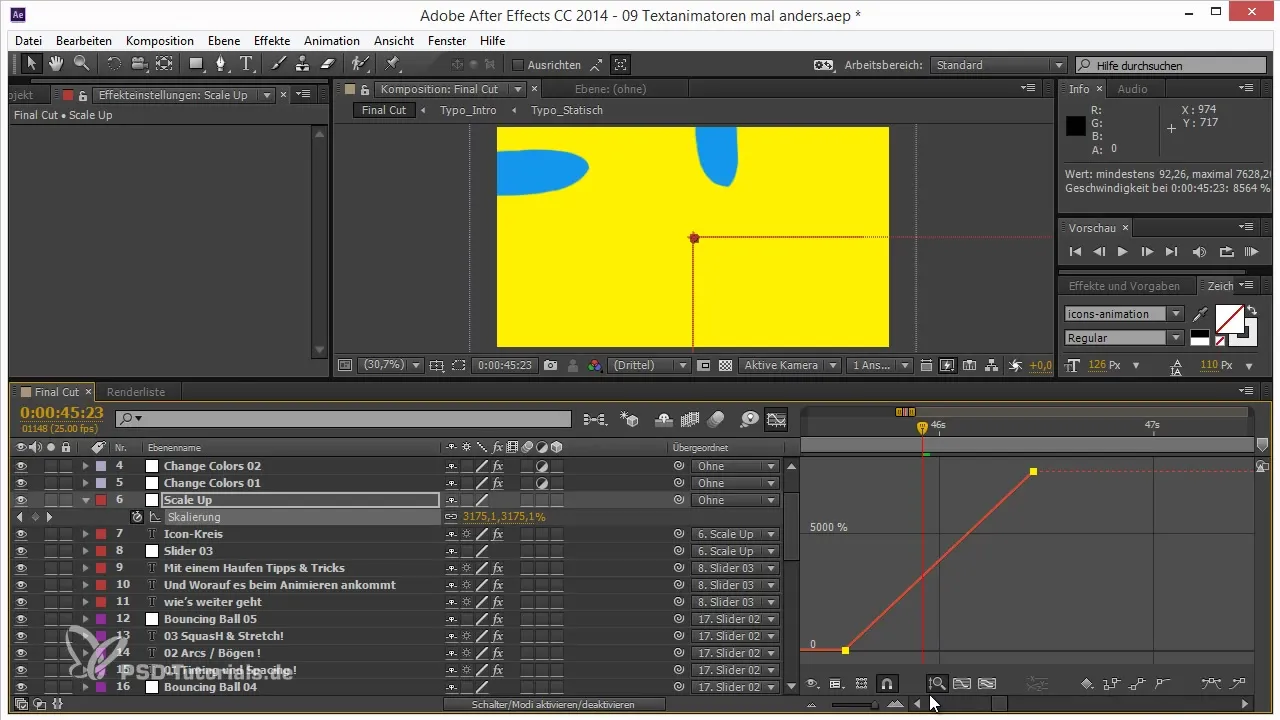The image size is (1280, 720).
Task: Click the Hilfe durchsuchen search field
Action: (1172, 65)
